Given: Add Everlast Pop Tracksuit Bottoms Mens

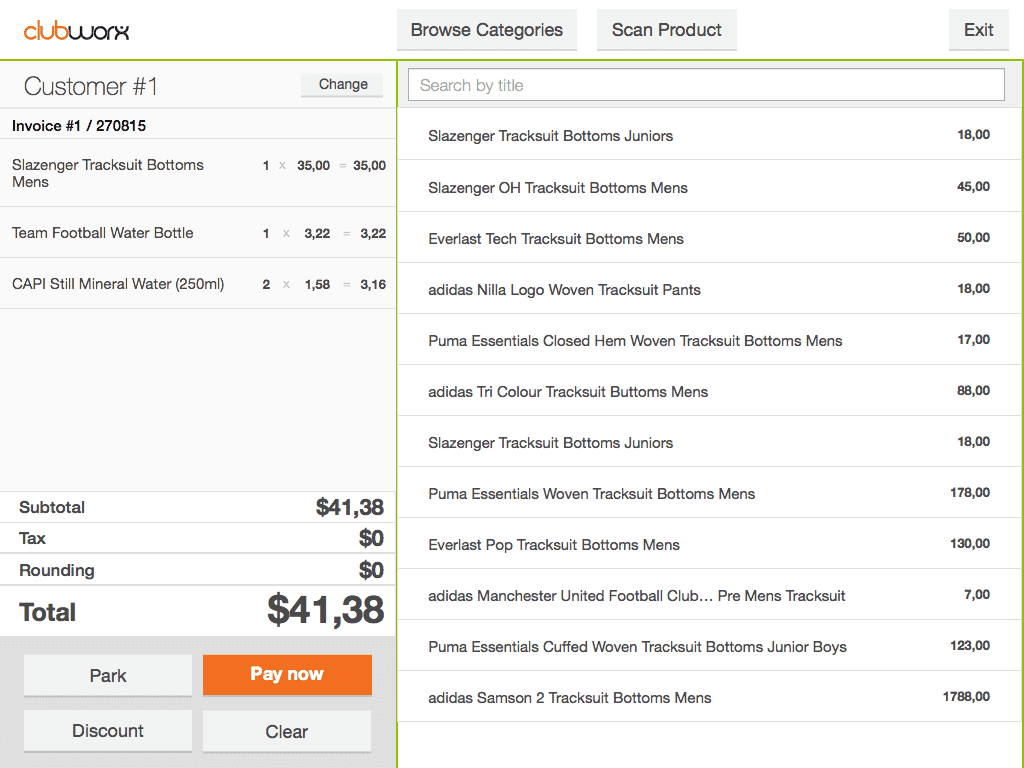Looking at the screenshot, I should coord(709,544).
